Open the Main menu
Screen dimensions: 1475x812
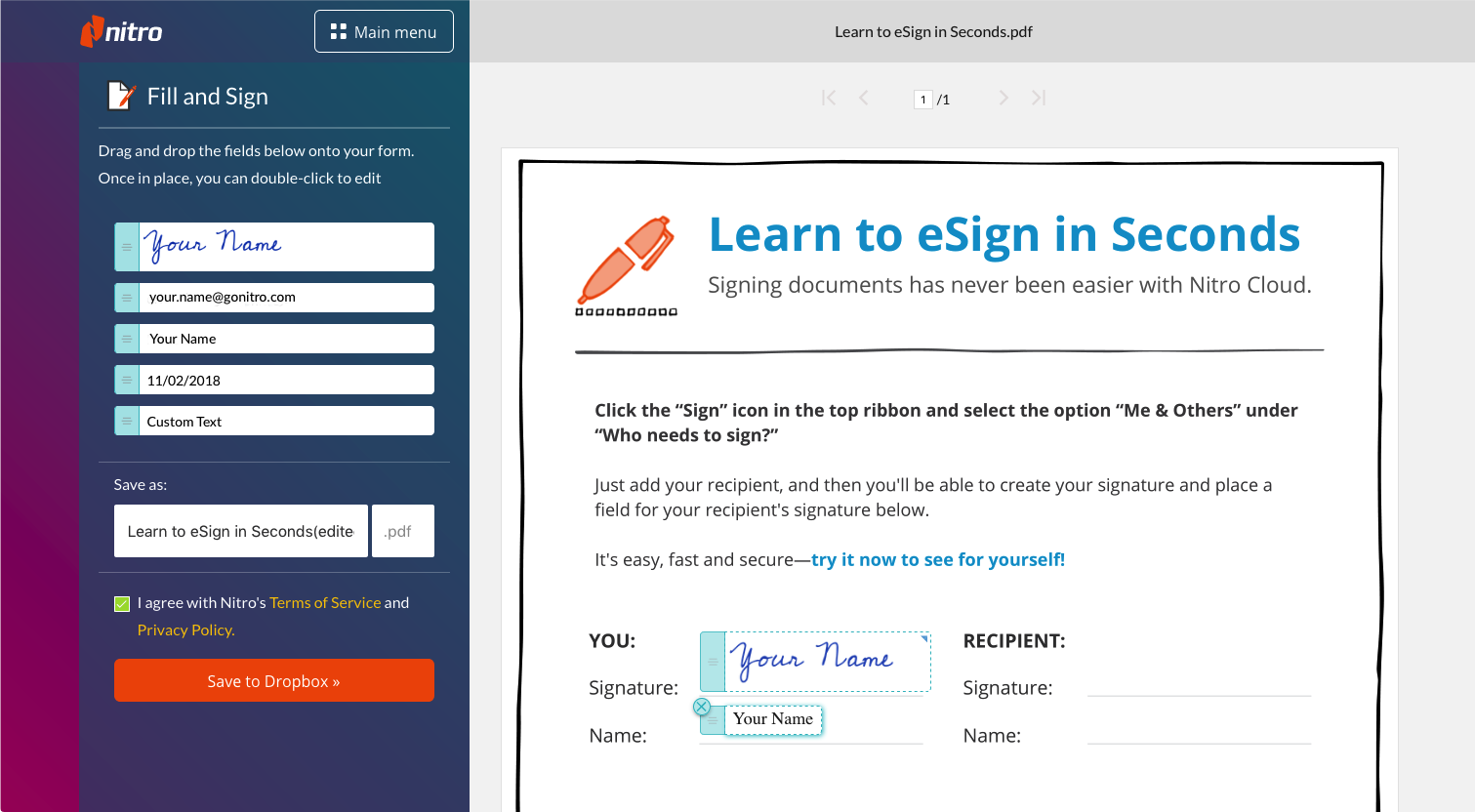pos(384,31)
